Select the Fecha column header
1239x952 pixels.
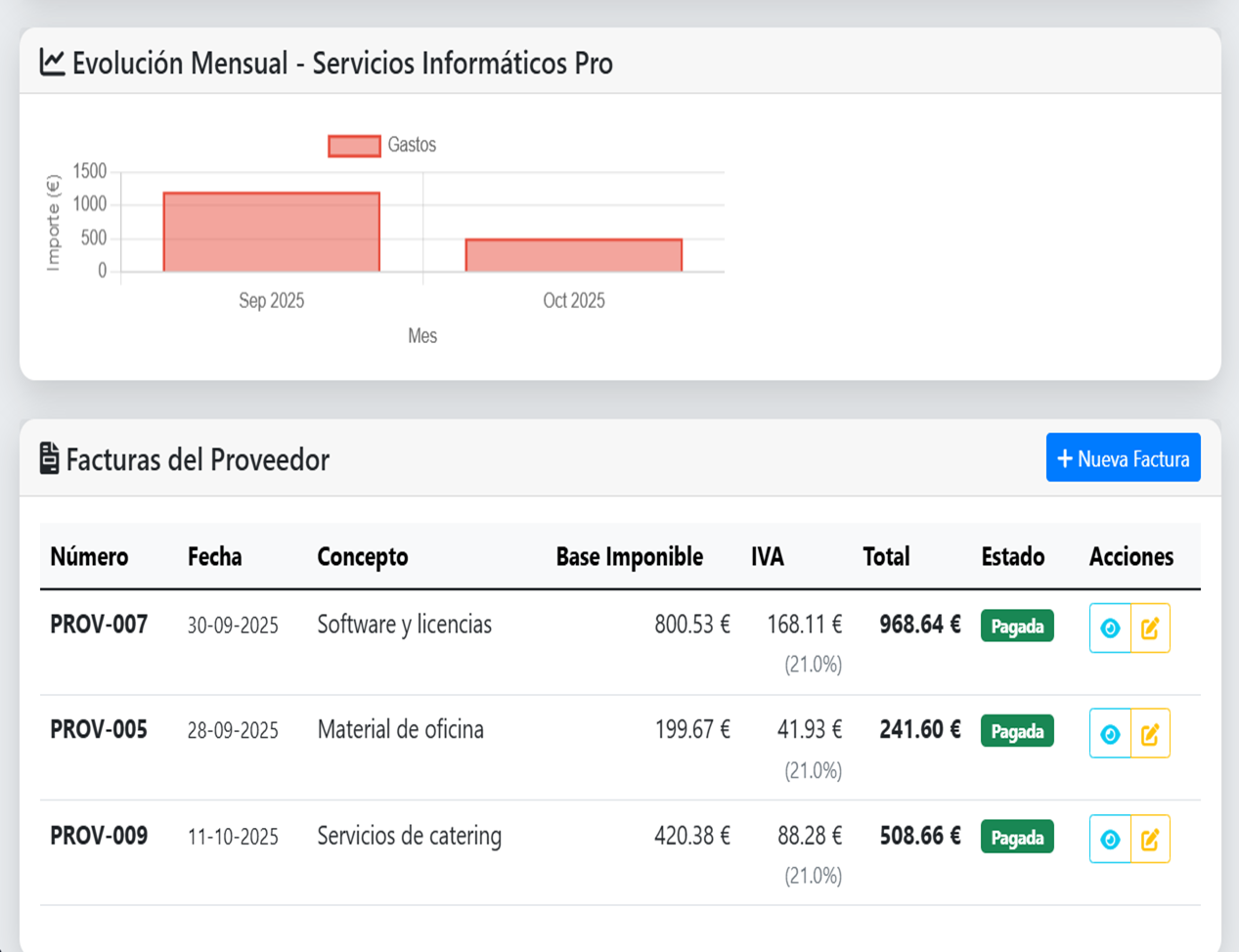pyautogui.click(x=215, y=557)
